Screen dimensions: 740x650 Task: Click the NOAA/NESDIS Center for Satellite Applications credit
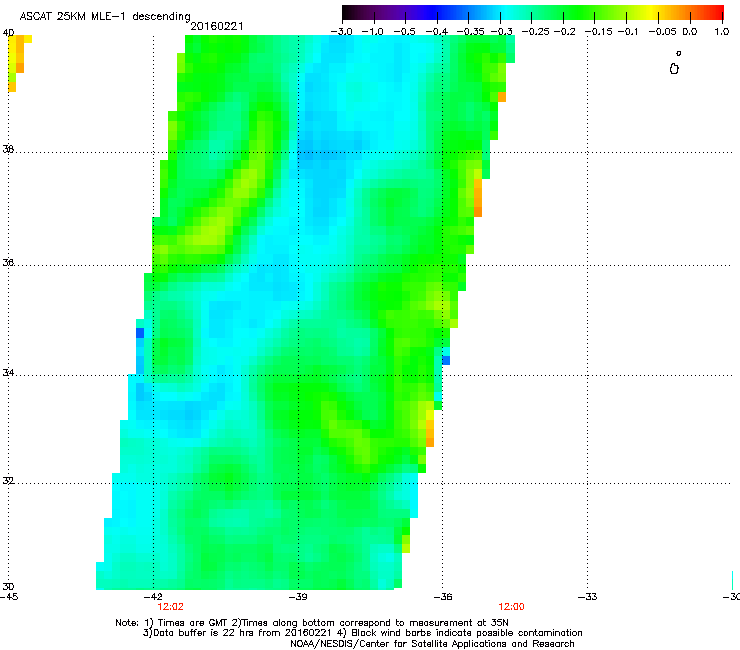432,644
